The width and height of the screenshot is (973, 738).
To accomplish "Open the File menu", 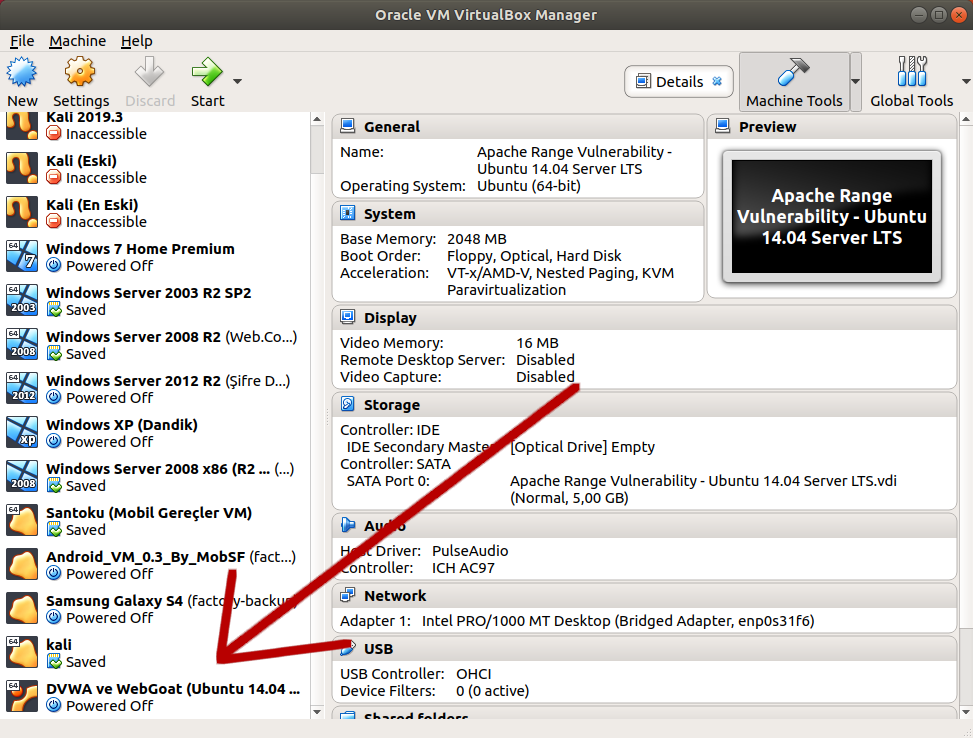I will click(x=22, y=41).
